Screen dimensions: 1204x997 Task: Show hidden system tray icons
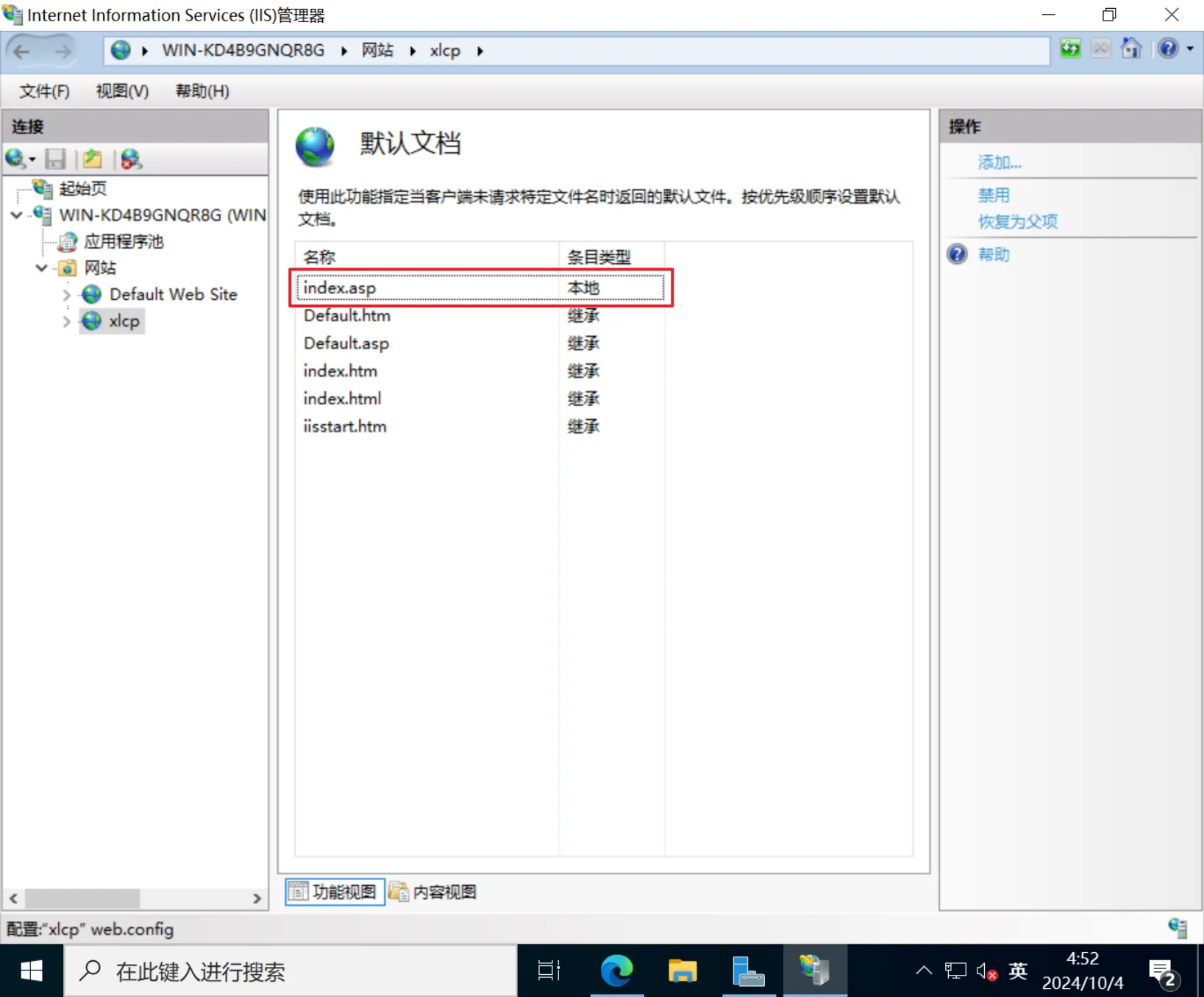pos(924,971)
